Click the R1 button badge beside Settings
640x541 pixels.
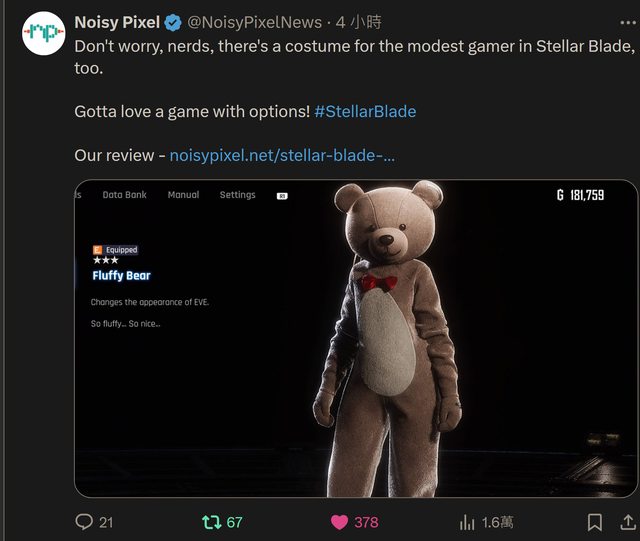282,196
